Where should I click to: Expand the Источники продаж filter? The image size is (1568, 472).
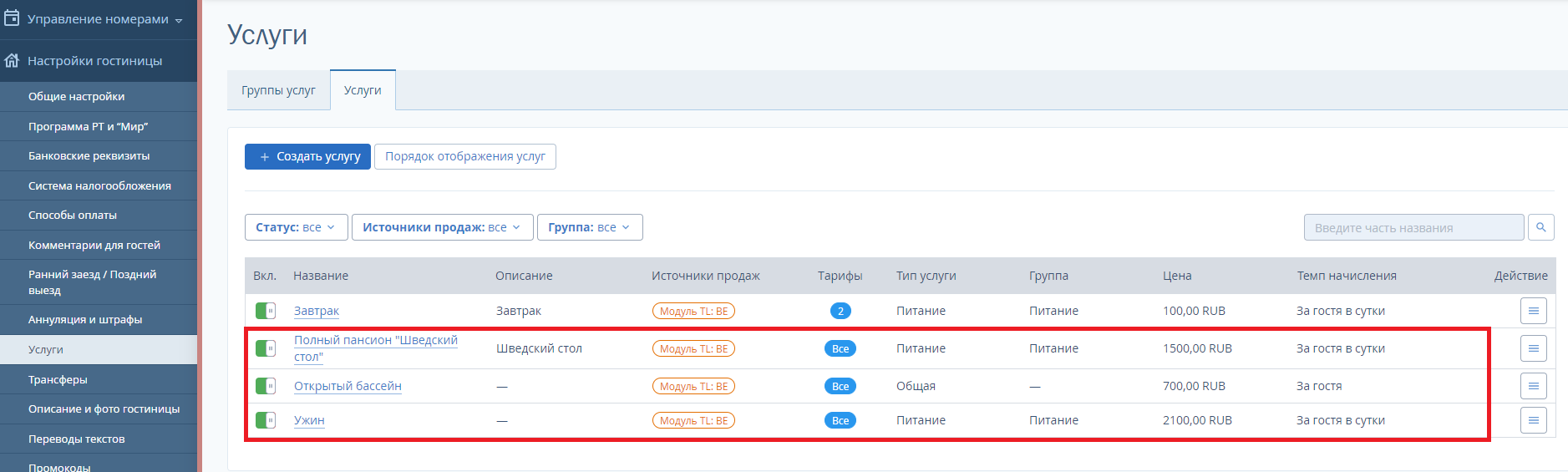(x=442, y=227)
